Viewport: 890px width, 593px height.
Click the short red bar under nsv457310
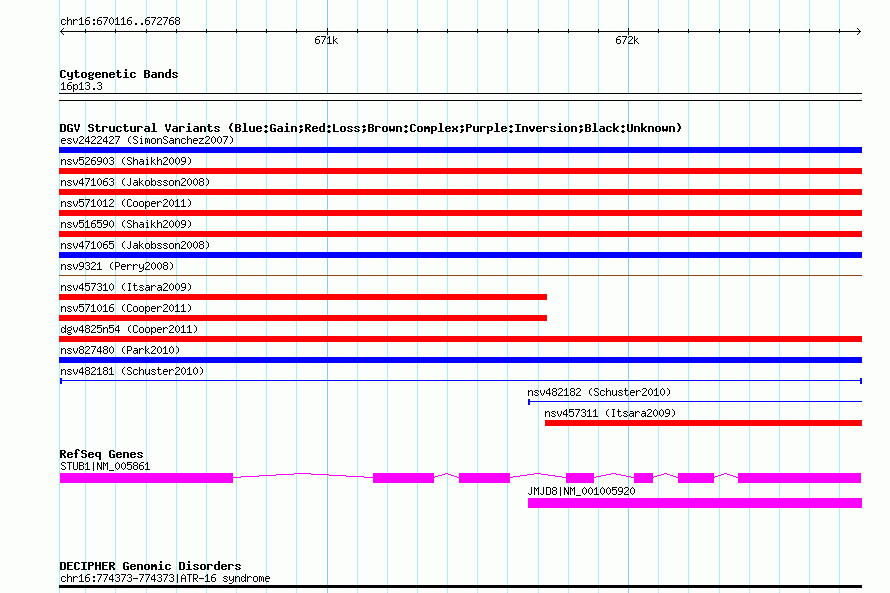pos(303,297)
